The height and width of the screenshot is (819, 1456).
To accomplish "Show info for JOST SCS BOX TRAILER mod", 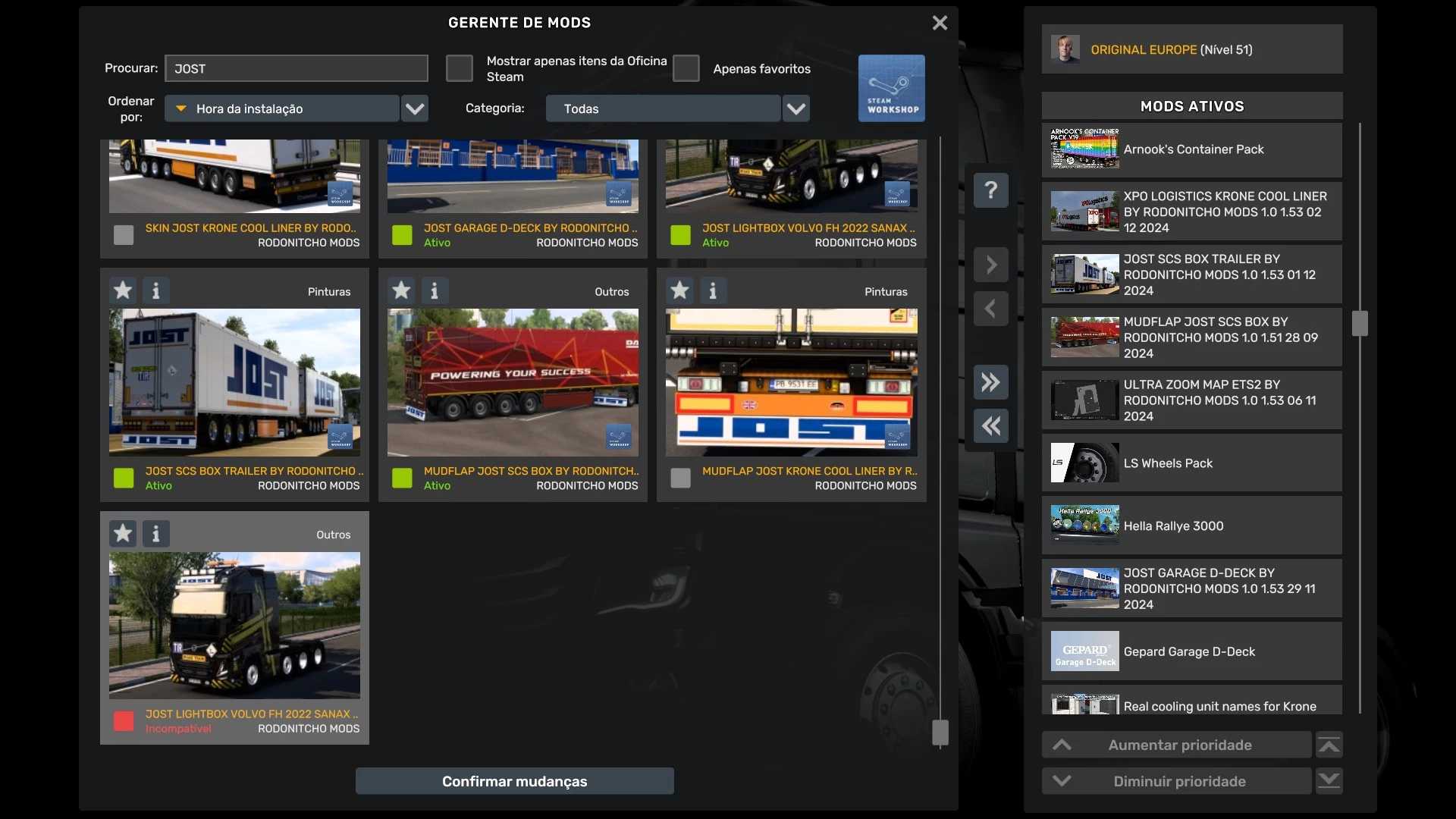I will coord(156,290).
